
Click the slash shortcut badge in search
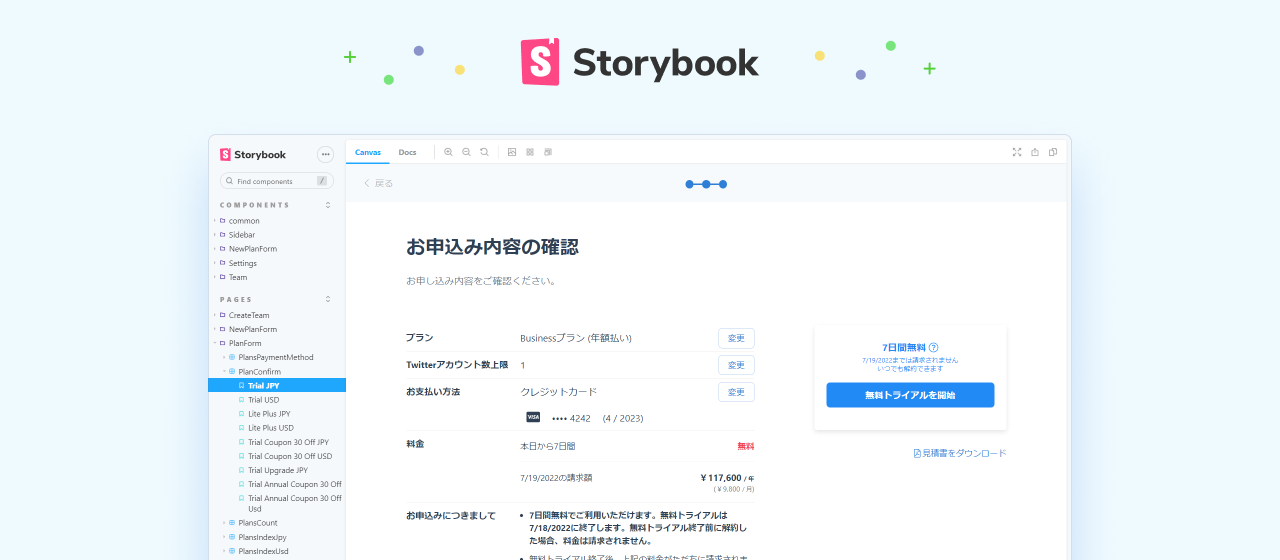[x=322, y=181]
